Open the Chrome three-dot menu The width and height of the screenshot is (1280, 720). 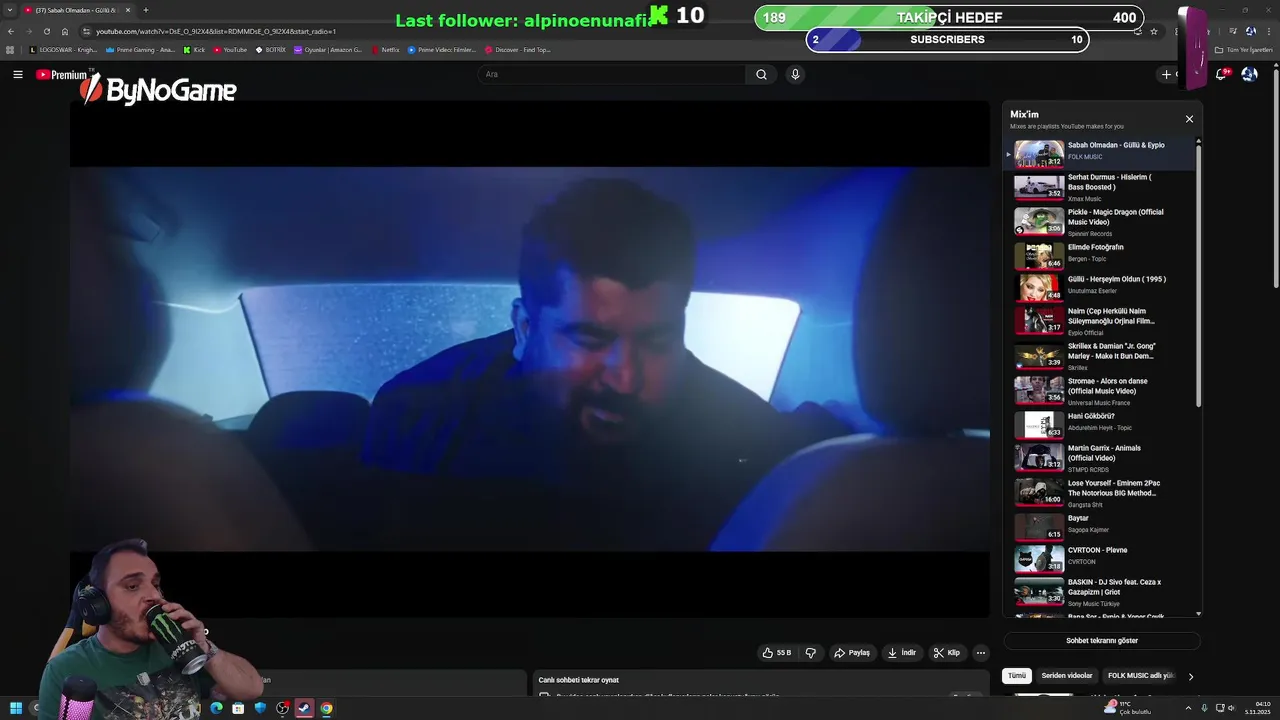click(x=1268, y=31)
